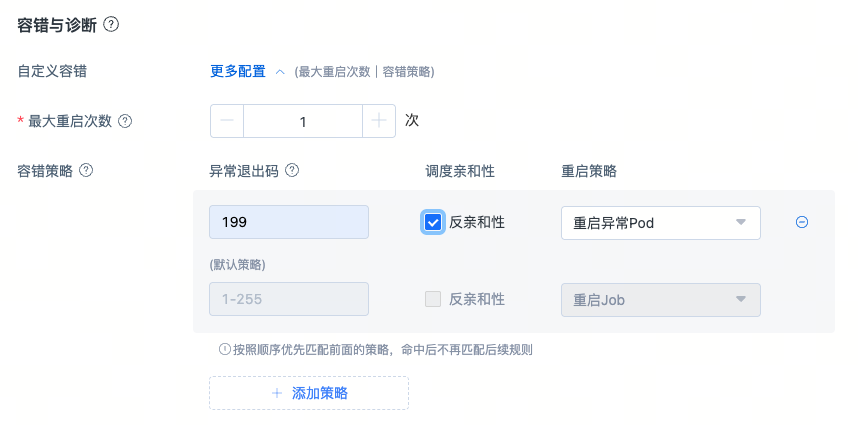The height and width of the screenshot is (425, 858).
Task: Click help icon next to 异常退出码
Action: coord(292,171)
